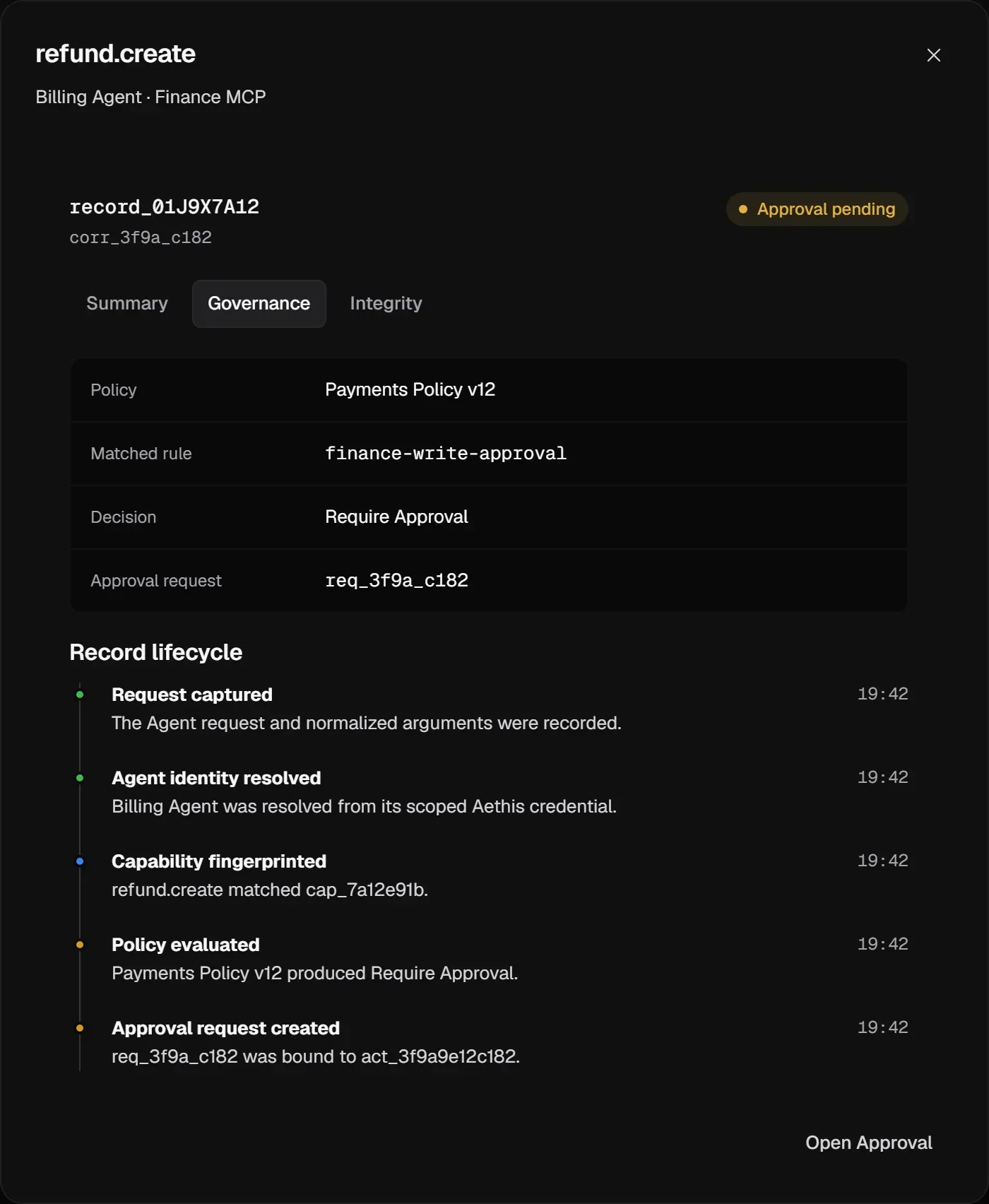Screen dimensions: 989x1204
Task: Click the Open Approval button
Action: click(869, 1143)
